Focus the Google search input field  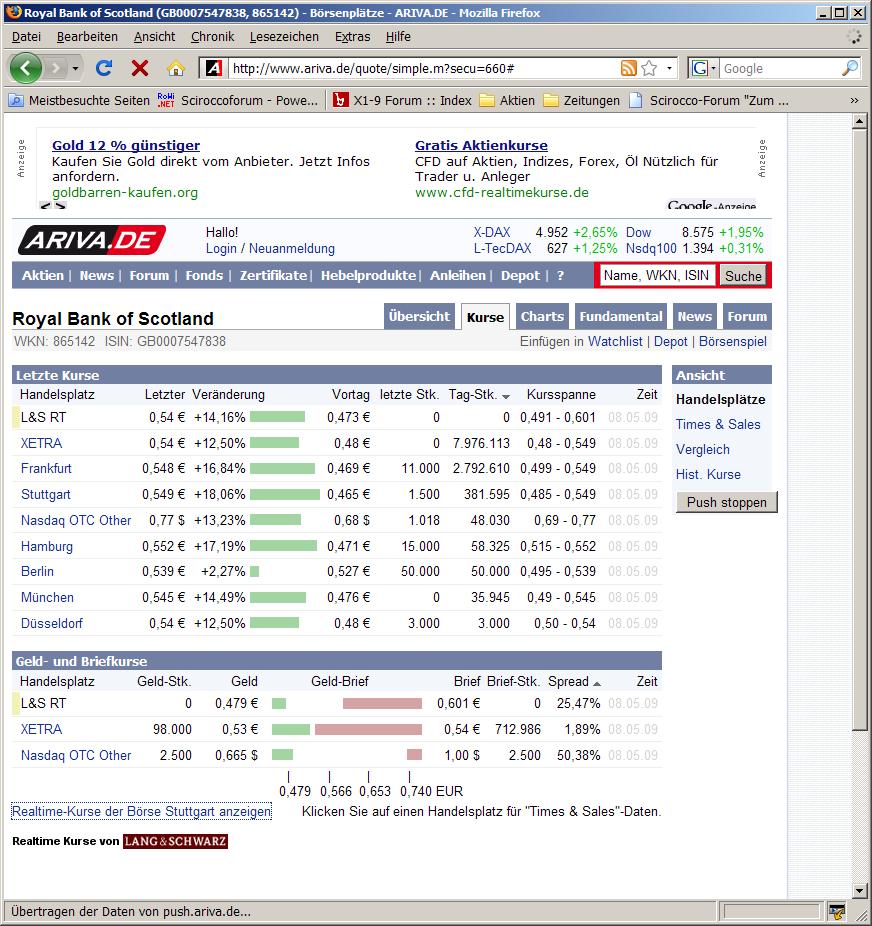click(780, 69)
